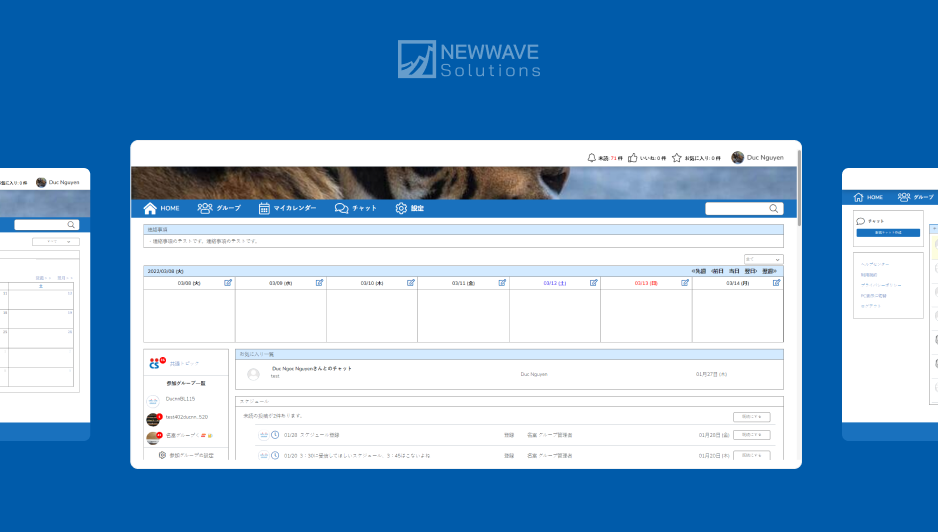This screenshot has height=532, width=938.
Task: Click the notification bell icon
Action: pos(591,158)
